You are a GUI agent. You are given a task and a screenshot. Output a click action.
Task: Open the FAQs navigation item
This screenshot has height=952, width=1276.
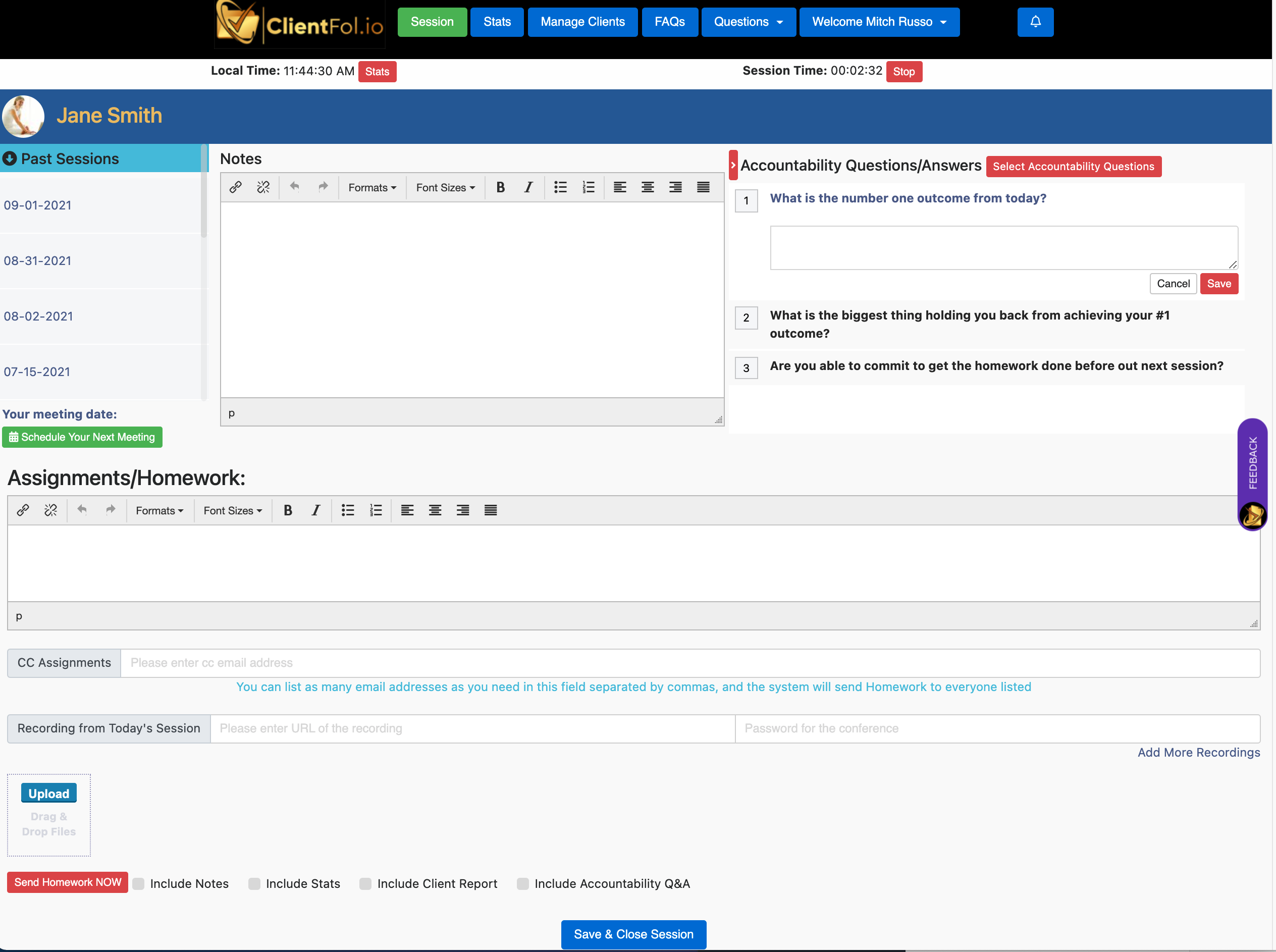[669, 22]
